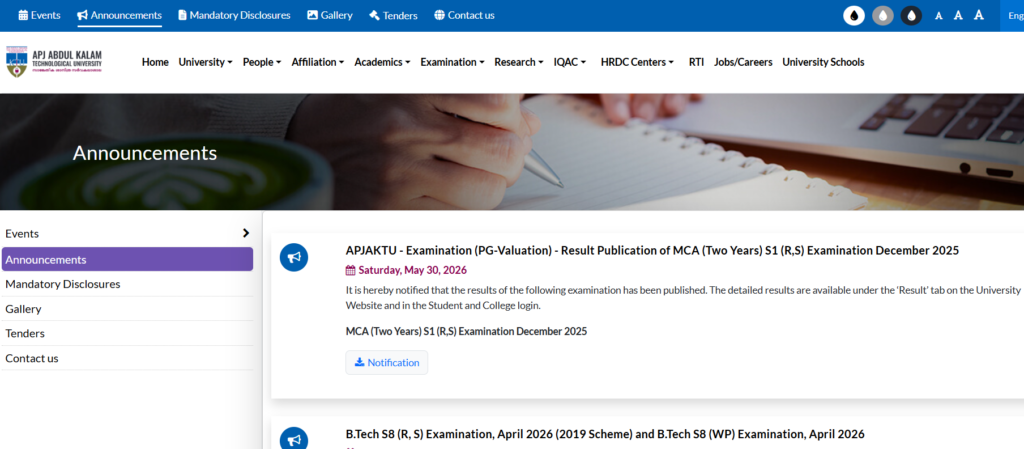The image size is (1024, 449).
Task: Select the dark contrast theme circle
Action: 911,15
